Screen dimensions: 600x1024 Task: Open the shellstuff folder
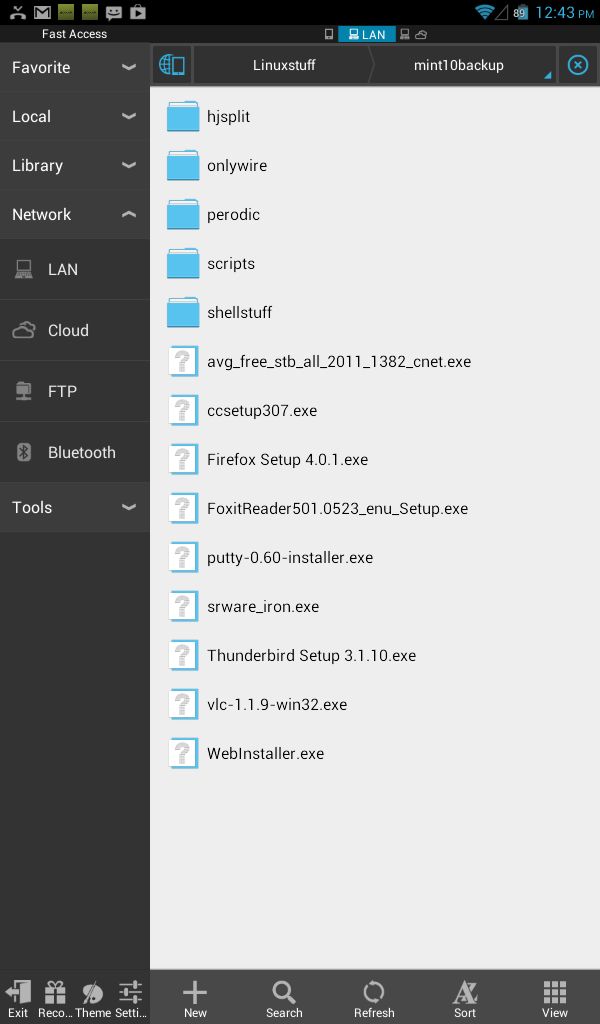[x=375, y=312]
